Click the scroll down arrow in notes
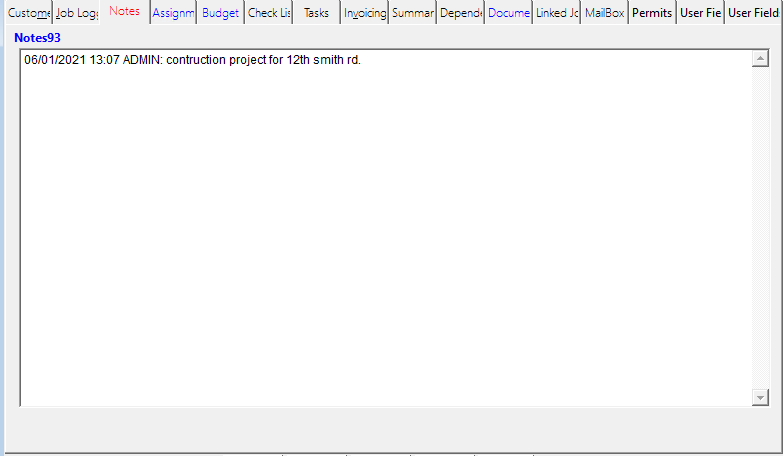The width and height of the screenshot is (783, 456). pos(759,397)
